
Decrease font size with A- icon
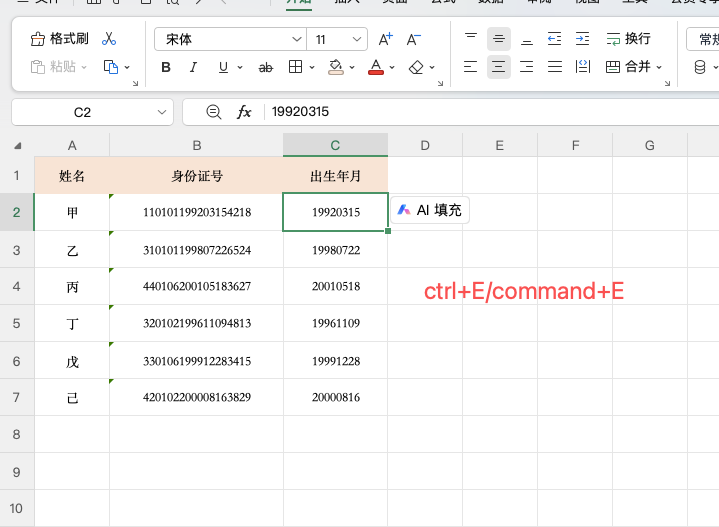coord(414,39)
